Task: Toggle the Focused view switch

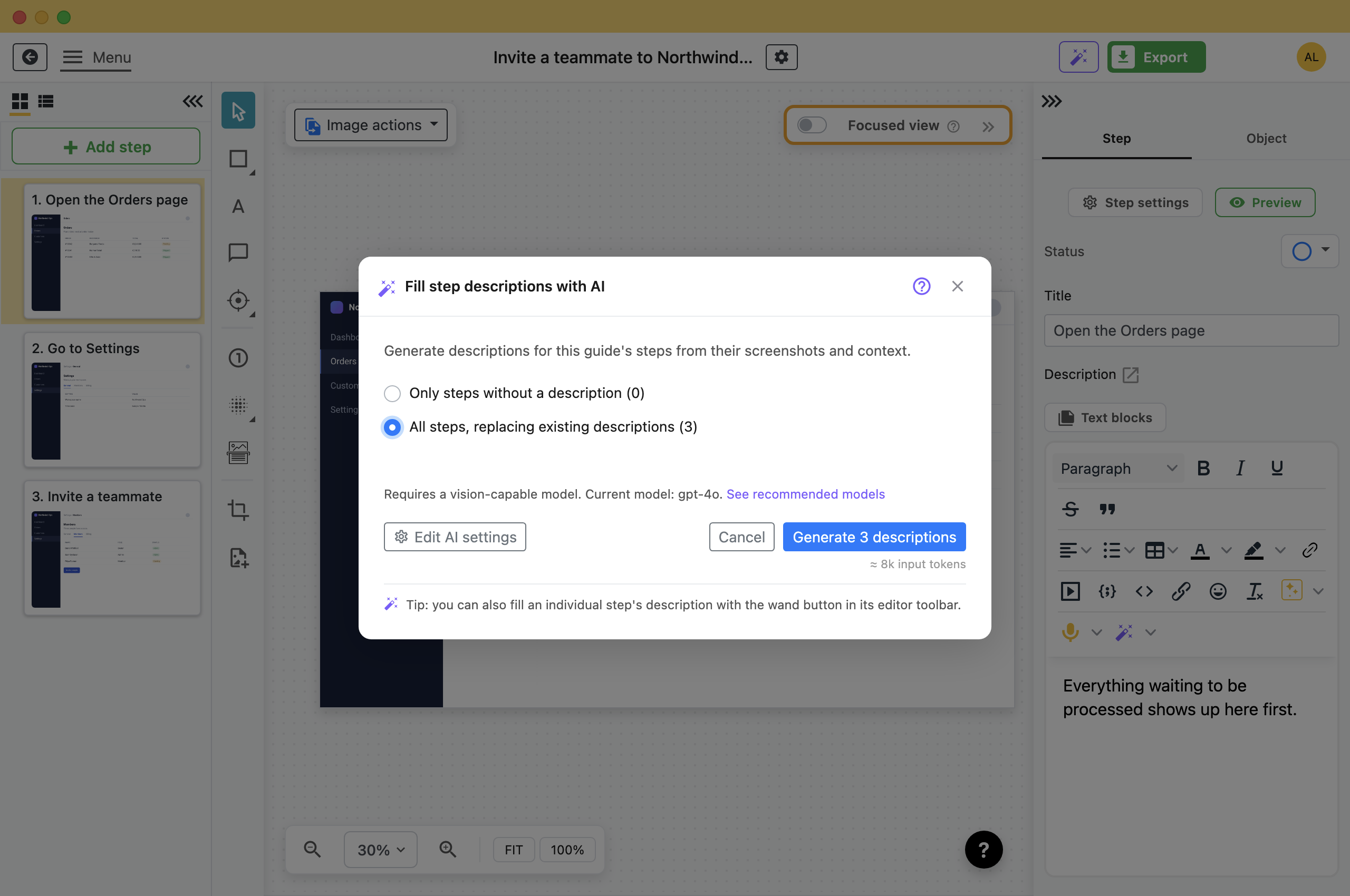Action: pyautogui.click(x=812, y=125)
